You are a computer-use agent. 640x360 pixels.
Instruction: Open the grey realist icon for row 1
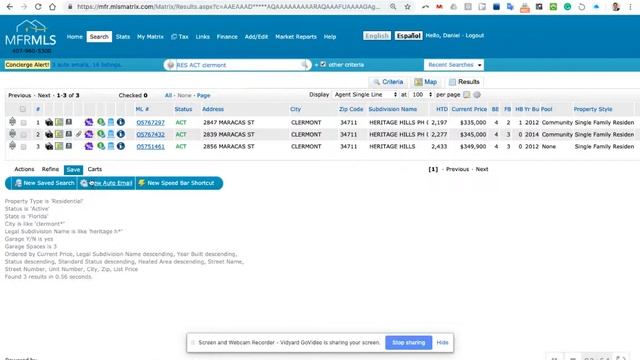click(69, 122)
